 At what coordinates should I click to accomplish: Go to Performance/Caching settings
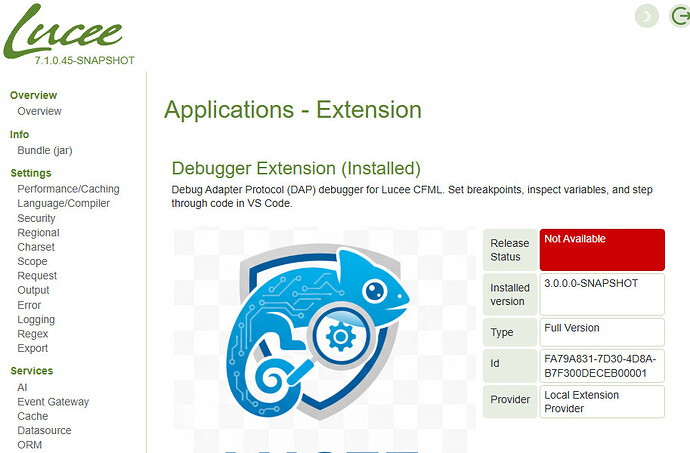pyautogui.click(x=68, y=189)
